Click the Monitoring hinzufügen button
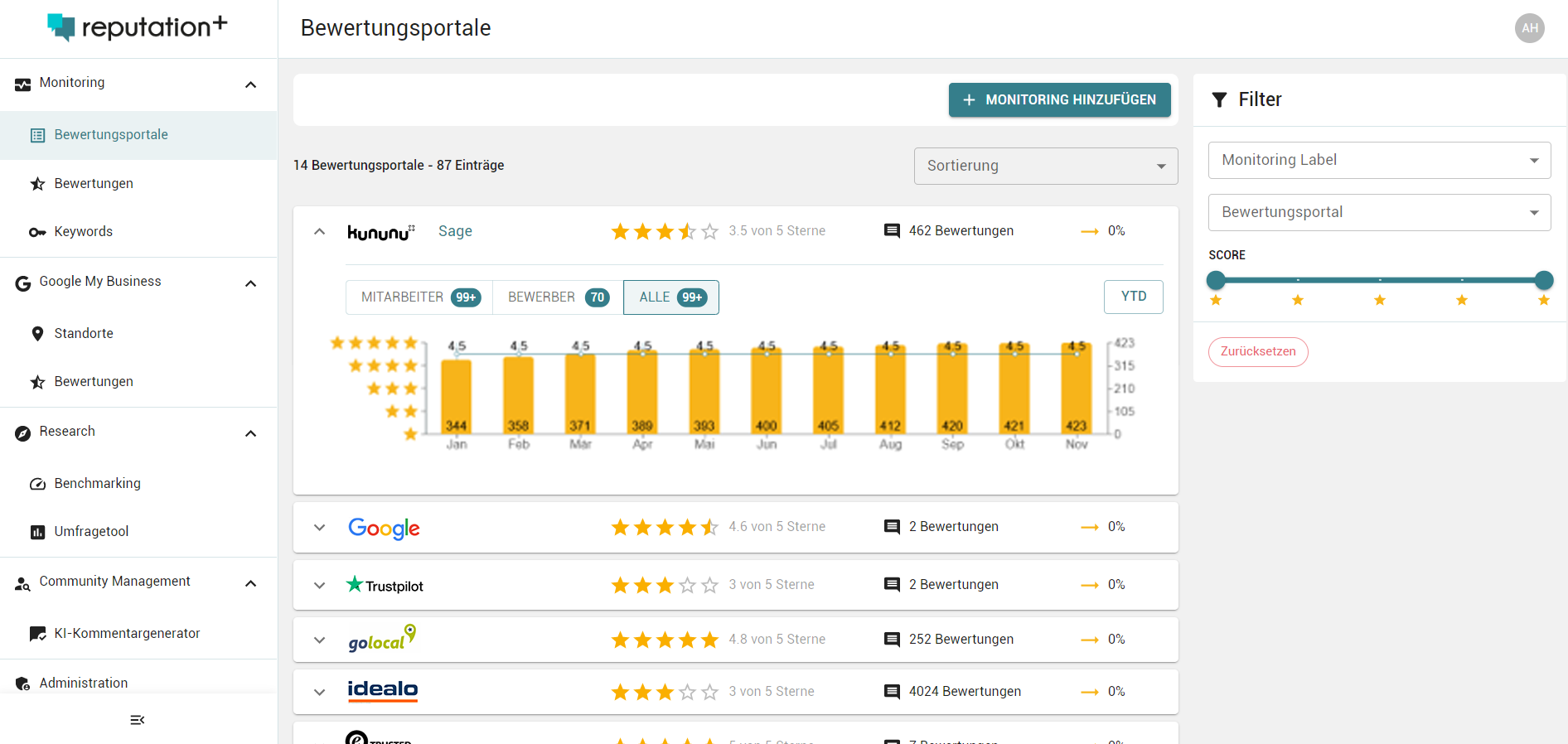The height and width of the screenshot is (744, 1568). [x=1059, y=99]
